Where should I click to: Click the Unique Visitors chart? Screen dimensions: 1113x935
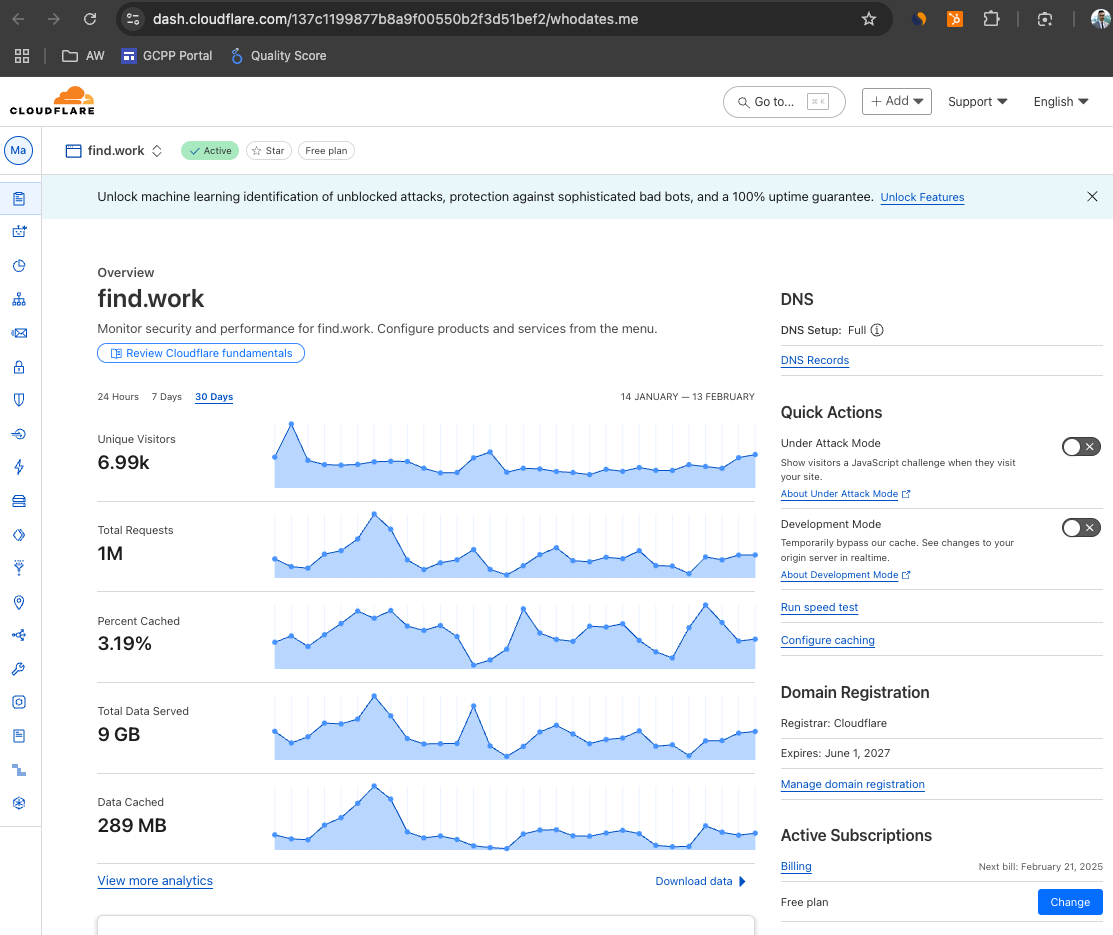click(x=515, y=456)
